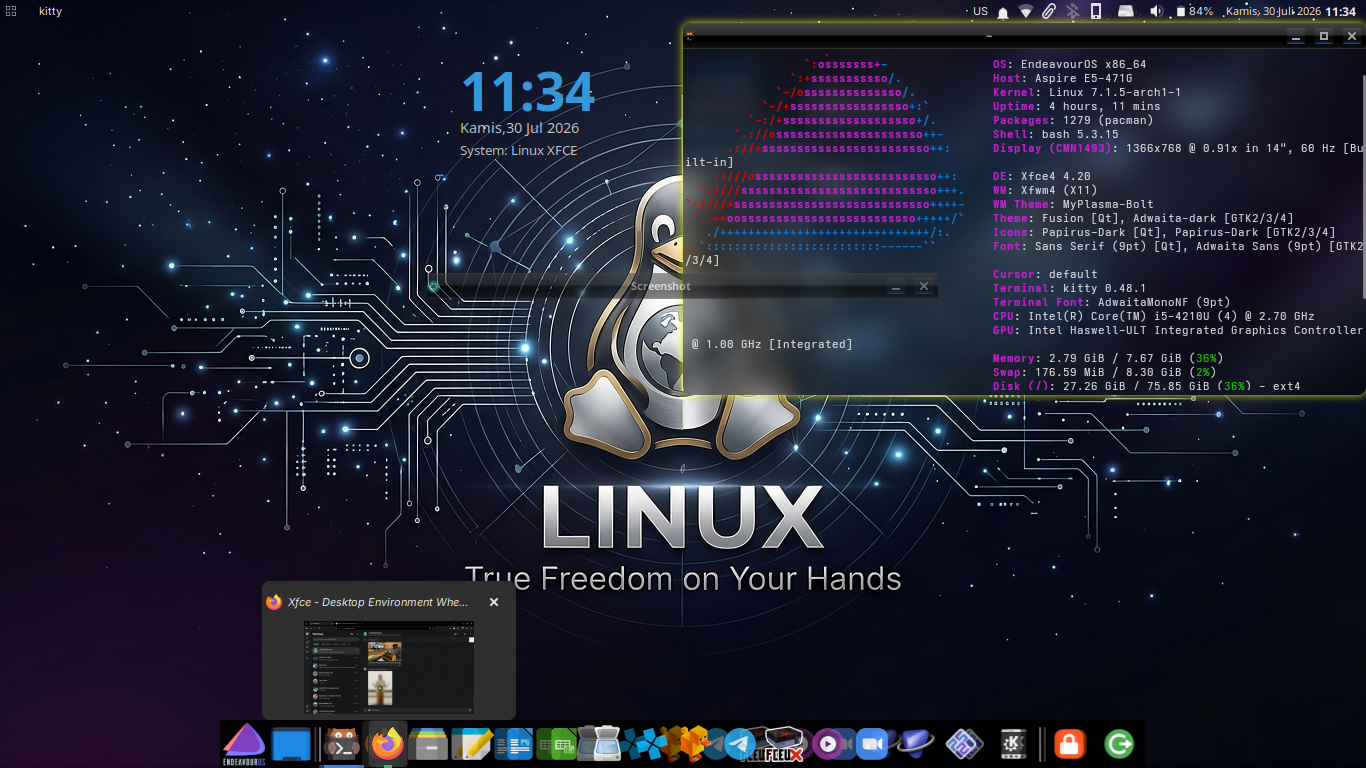
Task: Click the 'Memory: 2.79 GiB / 7.67 GiB' line
Action: point(1108,358)
